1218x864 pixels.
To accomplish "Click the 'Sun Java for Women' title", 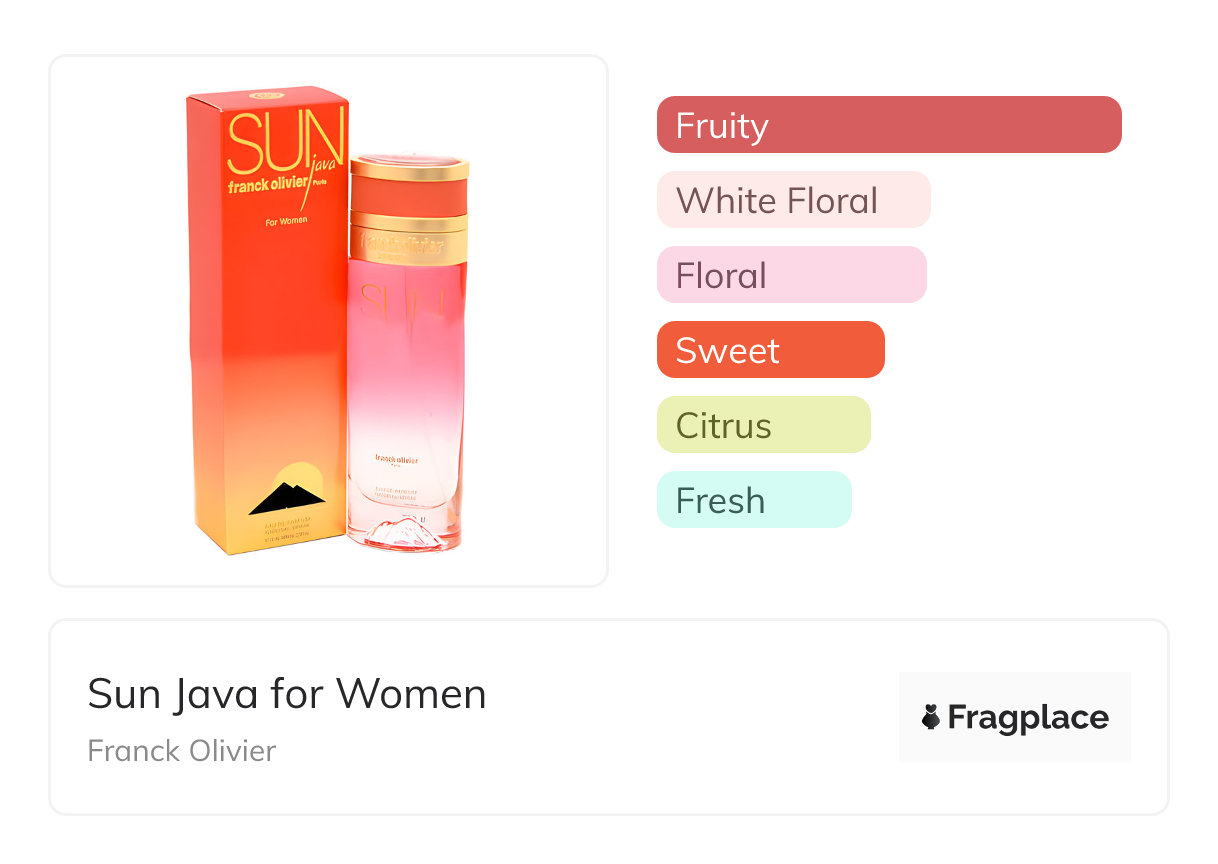I will point(287,694).
